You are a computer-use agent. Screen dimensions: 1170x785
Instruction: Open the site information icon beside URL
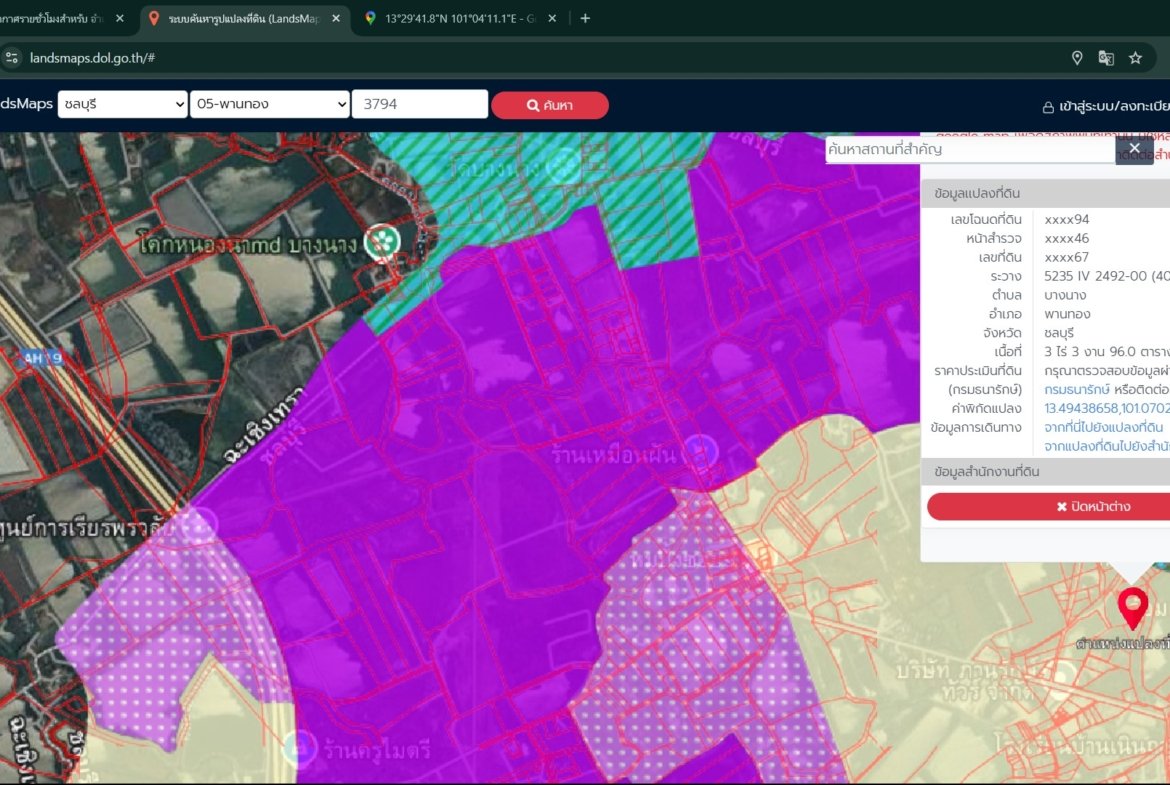(12, 58)
